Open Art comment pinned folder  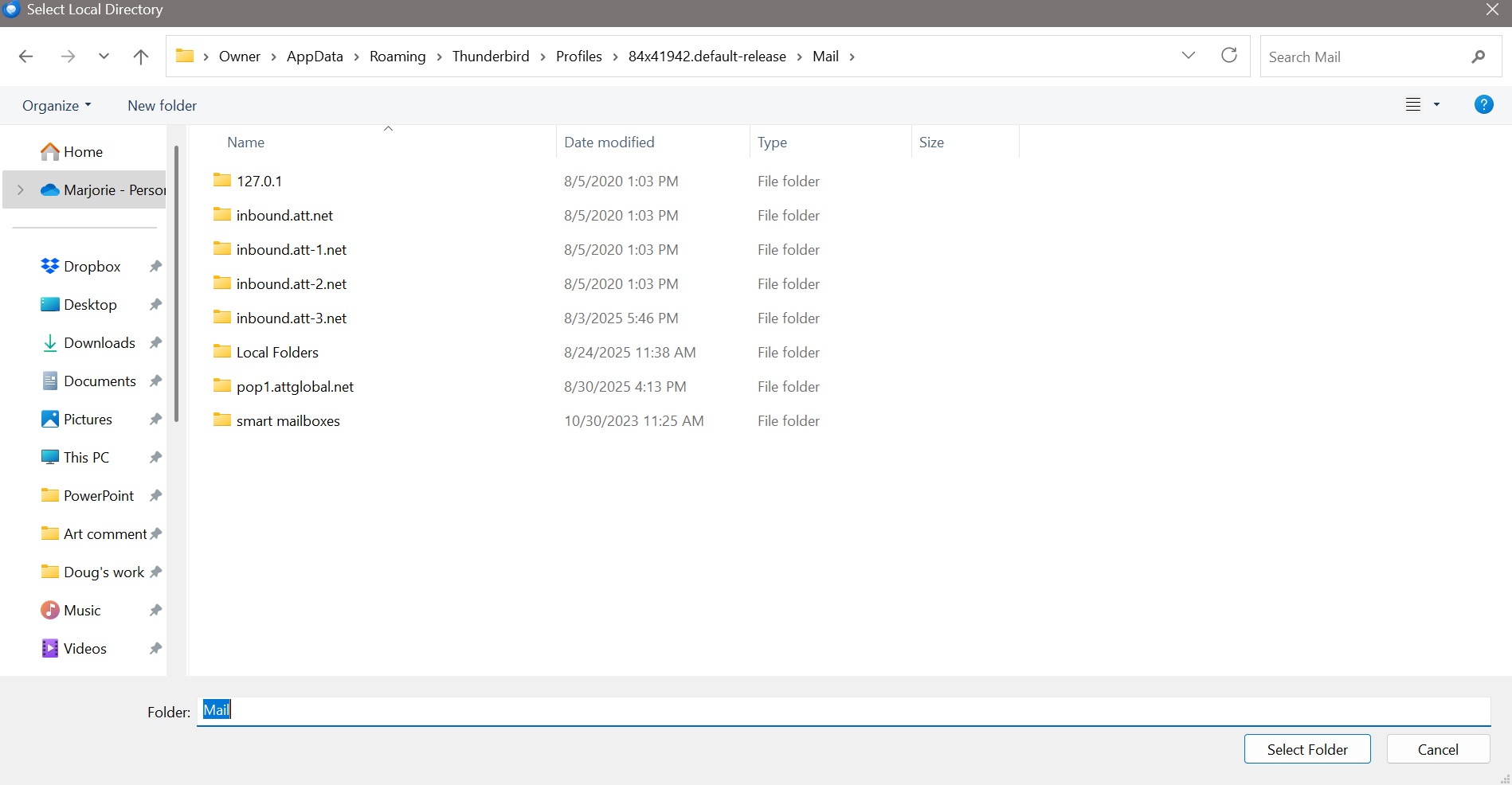point(105,533)
